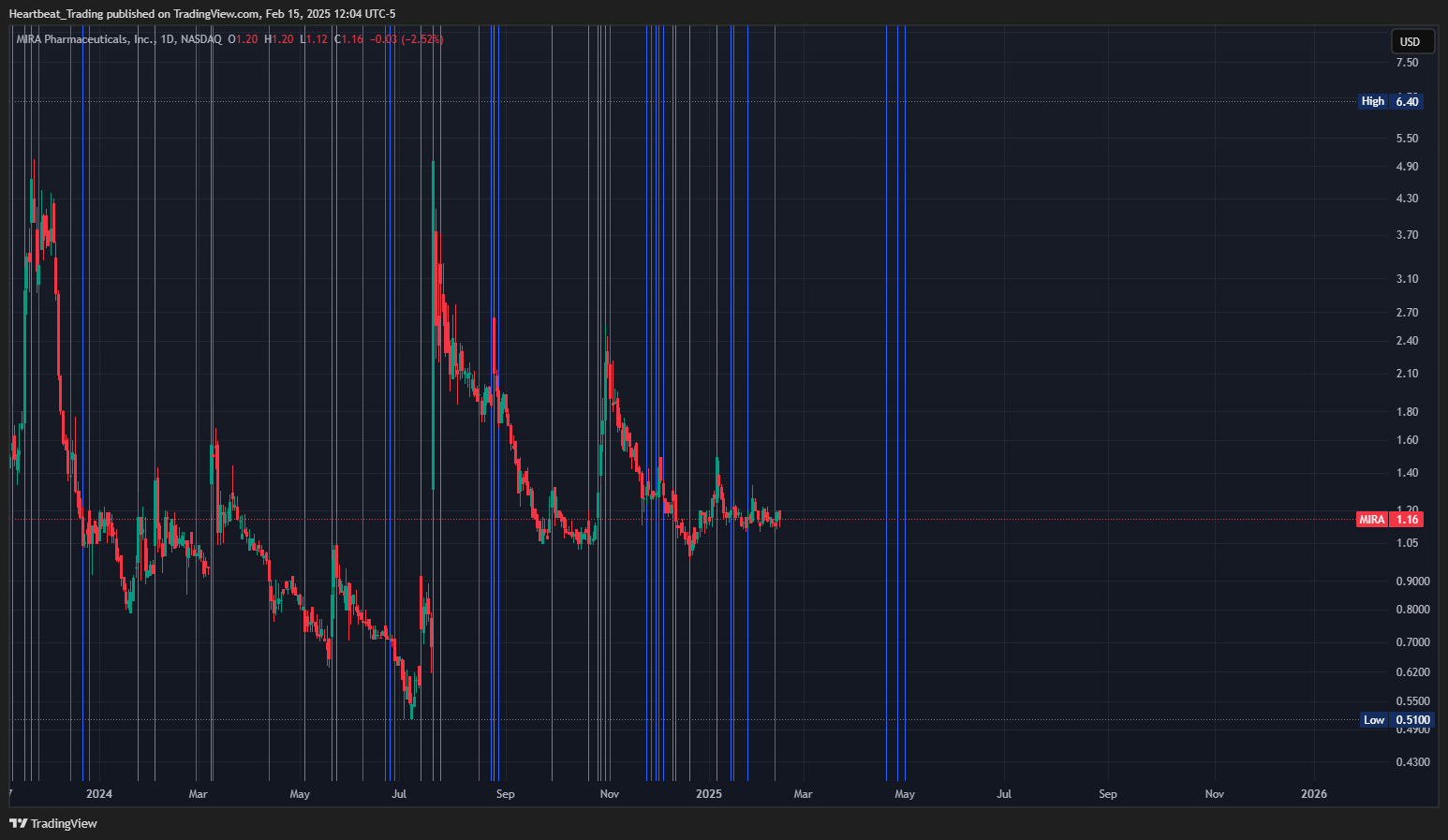Click the TradingView logo at bottom
Screen dimensions: 1448x840
click(x=53, y=824)
